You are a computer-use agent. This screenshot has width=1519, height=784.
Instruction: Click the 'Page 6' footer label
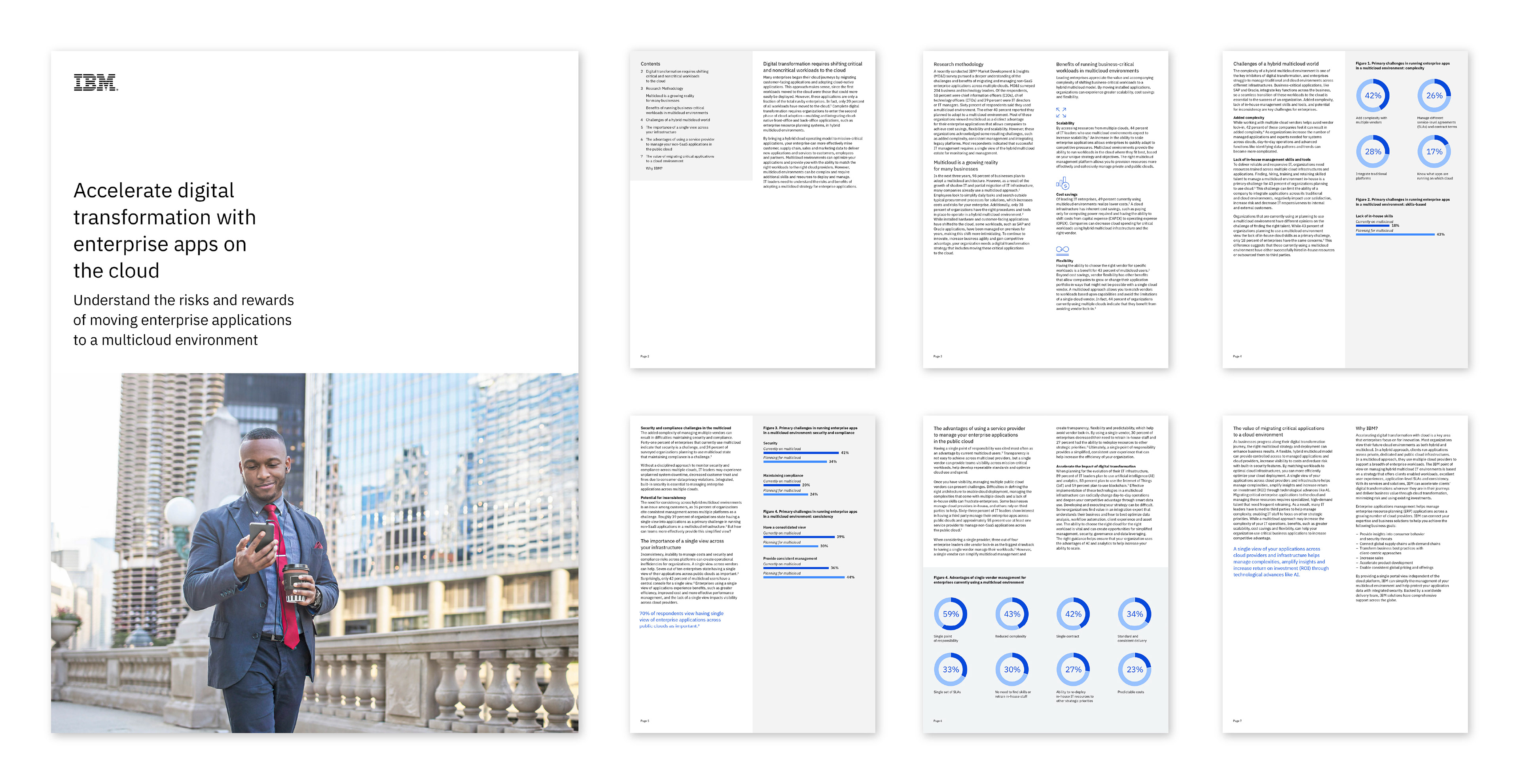click(938, 720)
